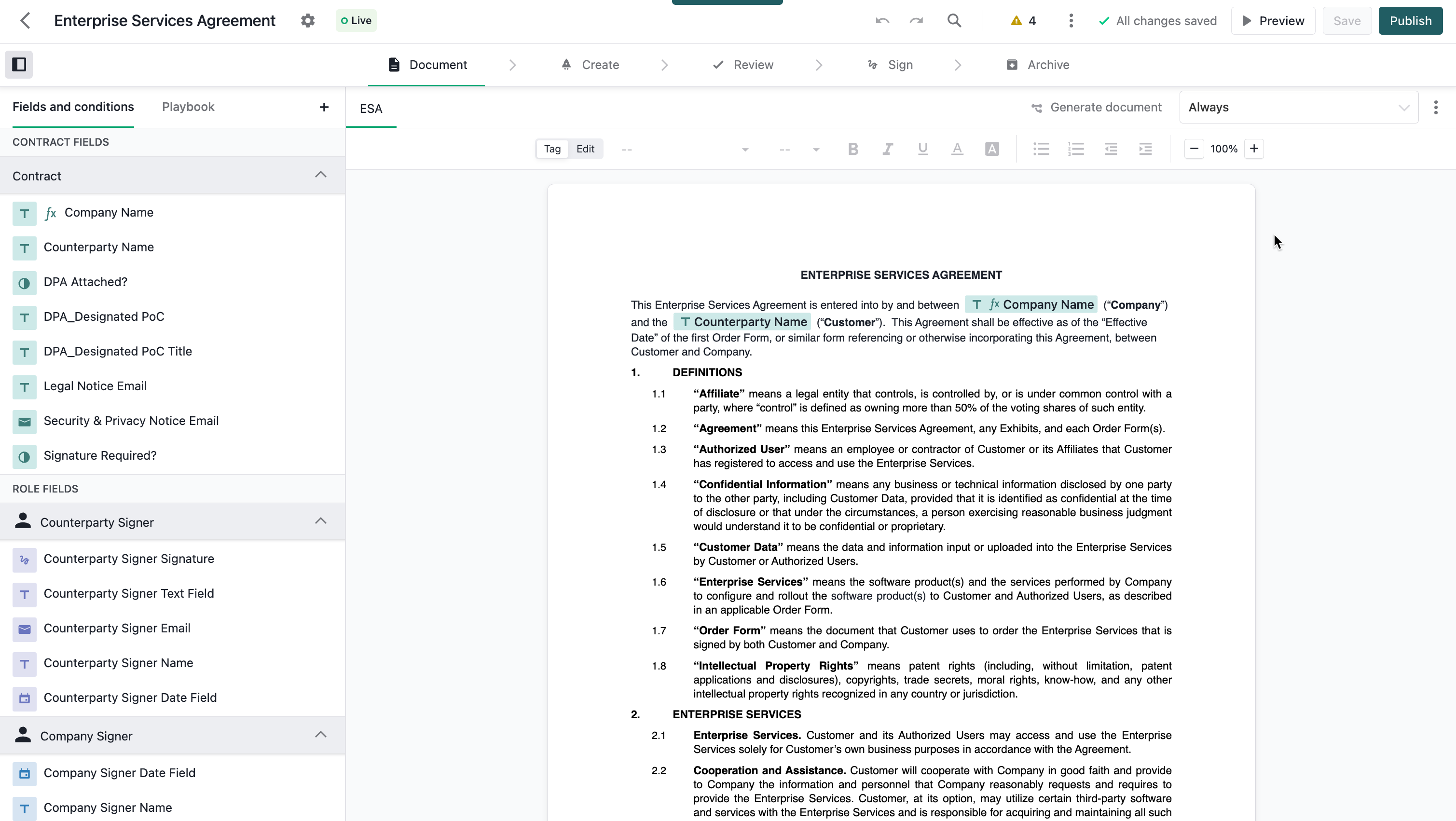Viewport: 1456px width, 821px height.
Task: Click the text highlight color icon
Action: pos(992,149)
